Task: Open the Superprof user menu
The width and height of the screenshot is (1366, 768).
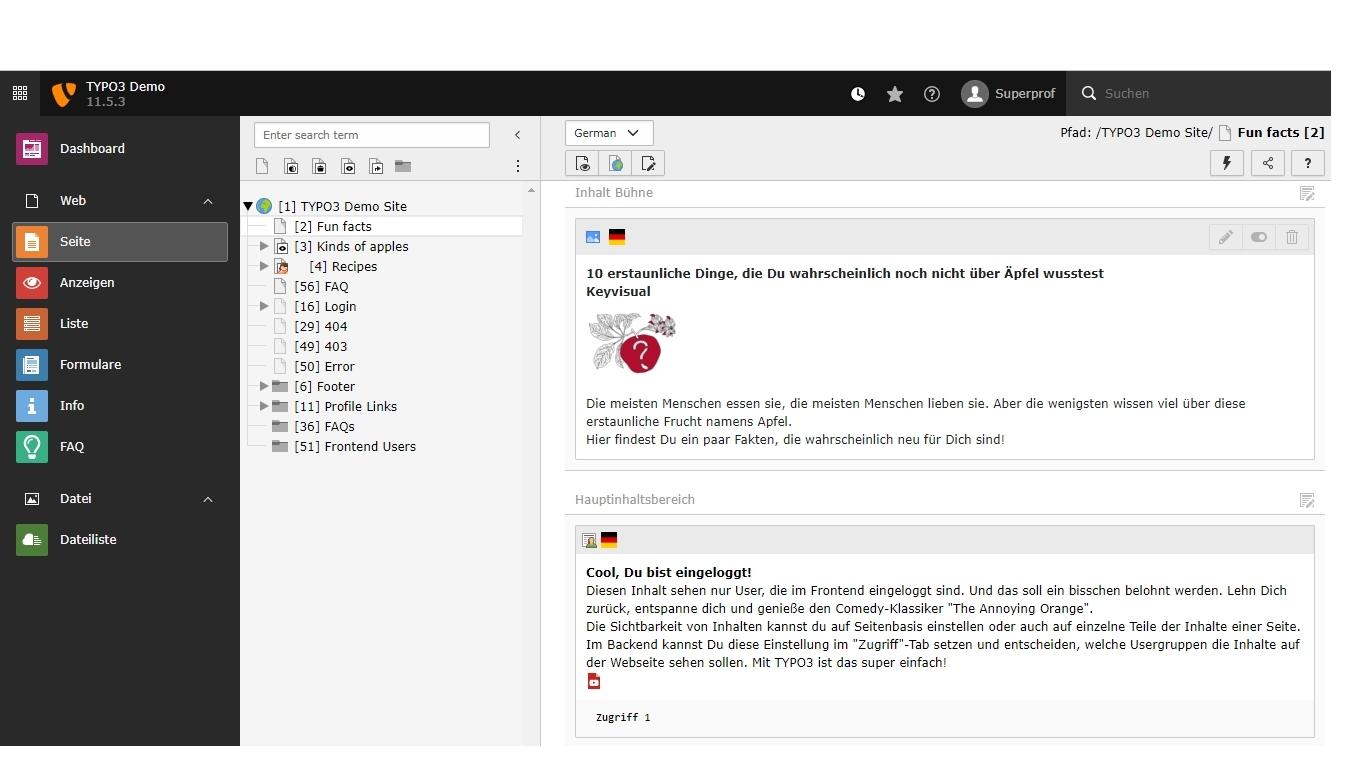Action: (x=1010, y=94)
